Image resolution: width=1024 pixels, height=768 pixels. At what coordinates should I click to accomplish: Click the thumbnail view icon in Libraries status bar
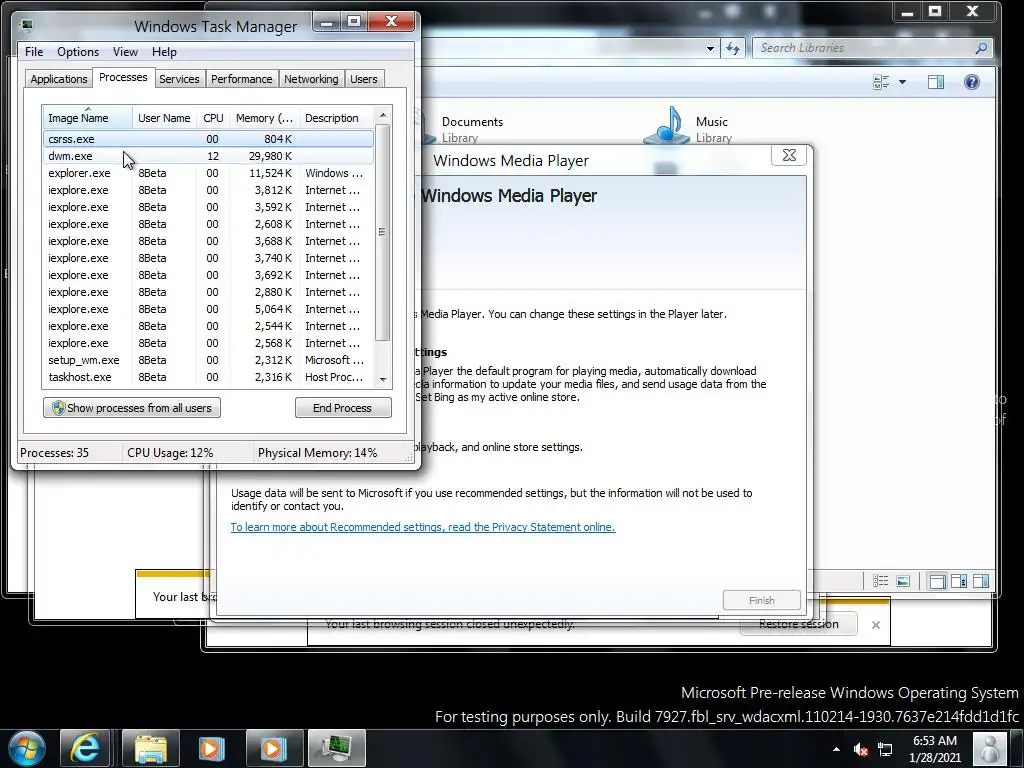pos(903,581)
